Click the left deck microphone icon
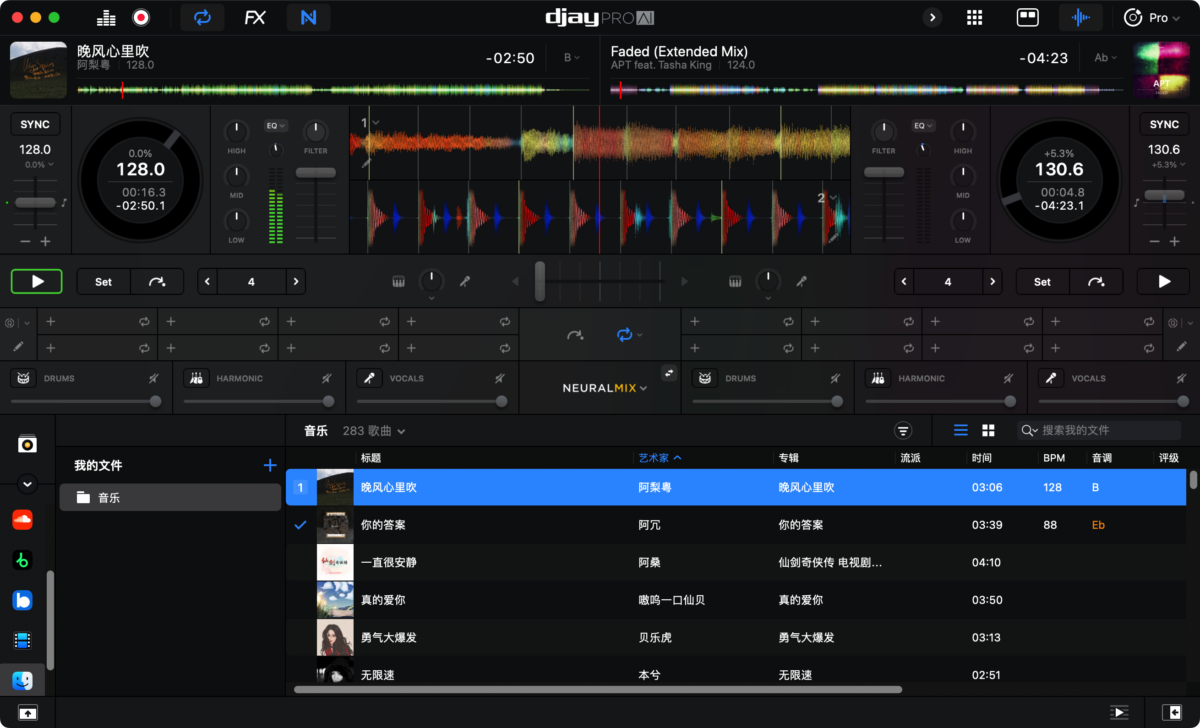 tap(465, 282)
